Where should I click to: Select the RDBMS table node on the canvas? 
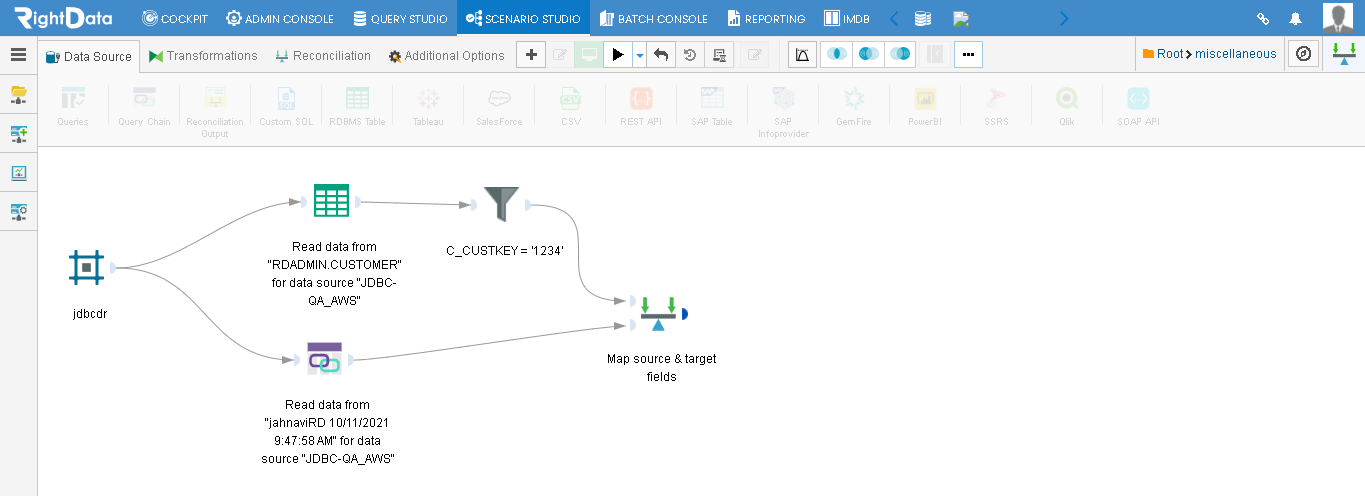331,201
